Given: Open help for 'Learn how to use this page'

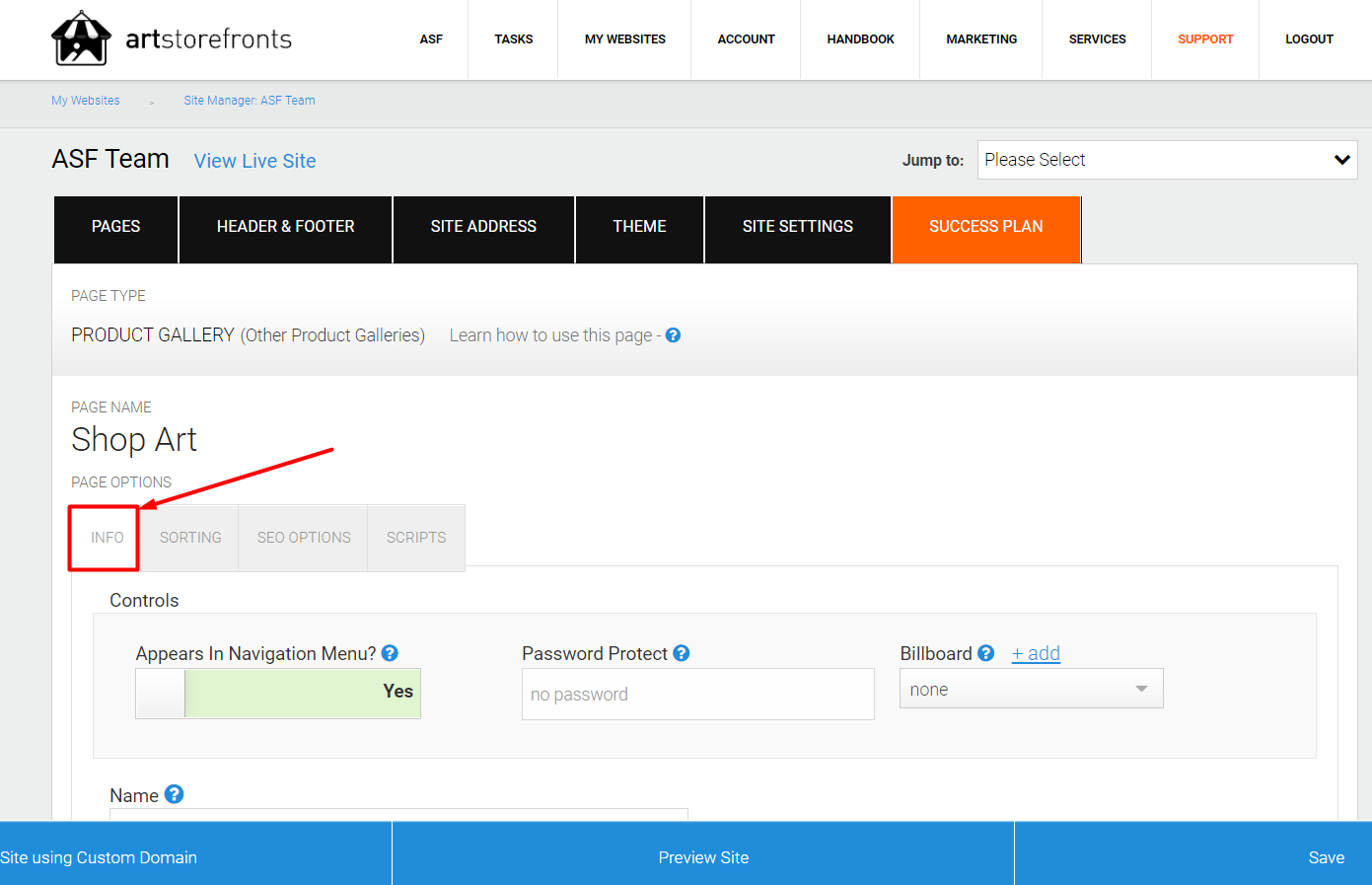Looking at the screenshot, I should tap(673, 335).
